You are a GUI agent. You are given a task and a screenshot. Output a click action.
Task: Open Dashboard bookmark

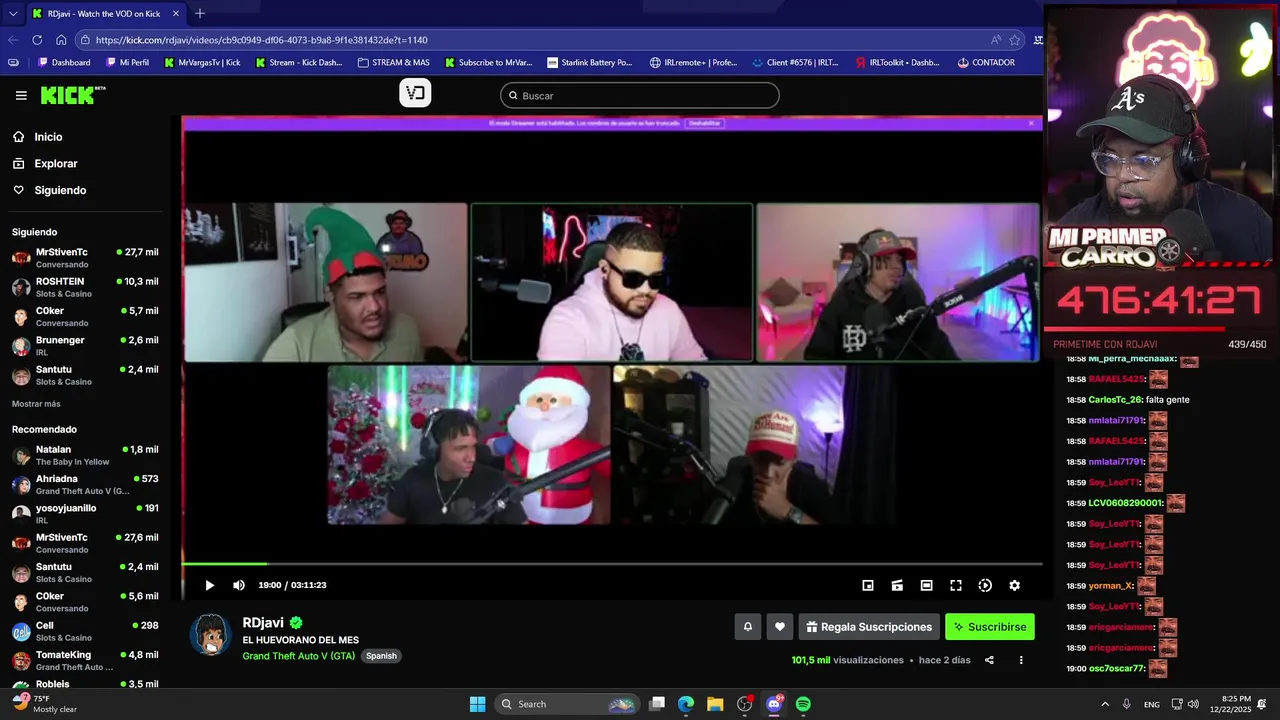click(64, 62)
